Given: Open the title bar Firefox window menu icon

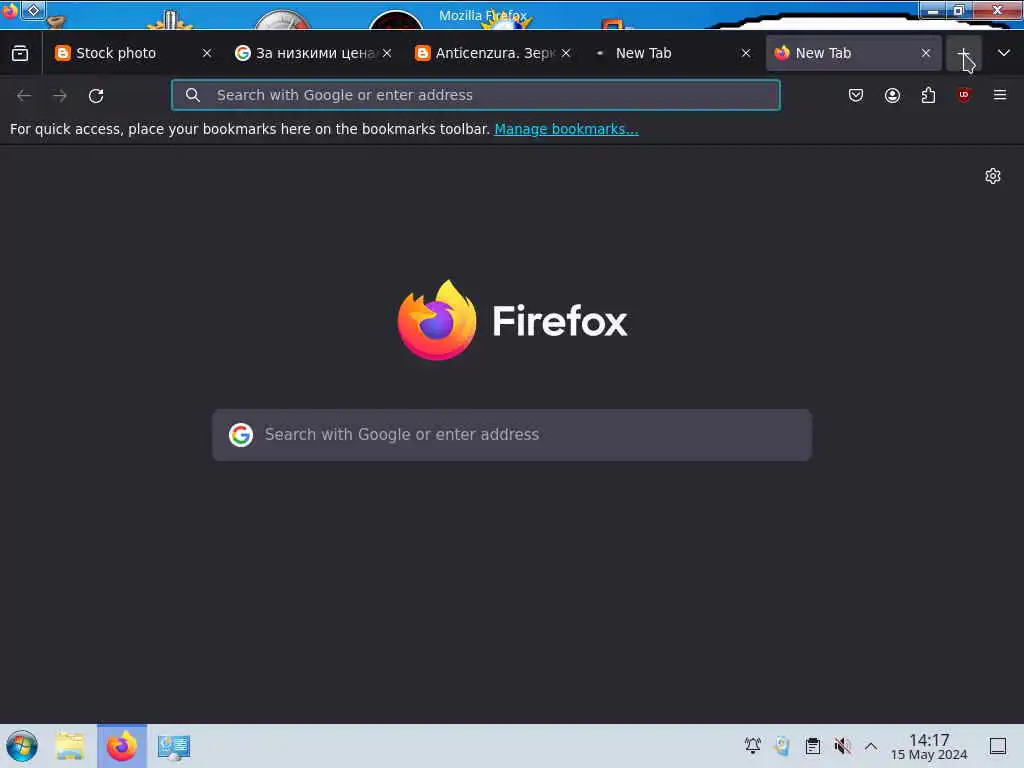Looking at the screenshot, I should coord(9,11).
